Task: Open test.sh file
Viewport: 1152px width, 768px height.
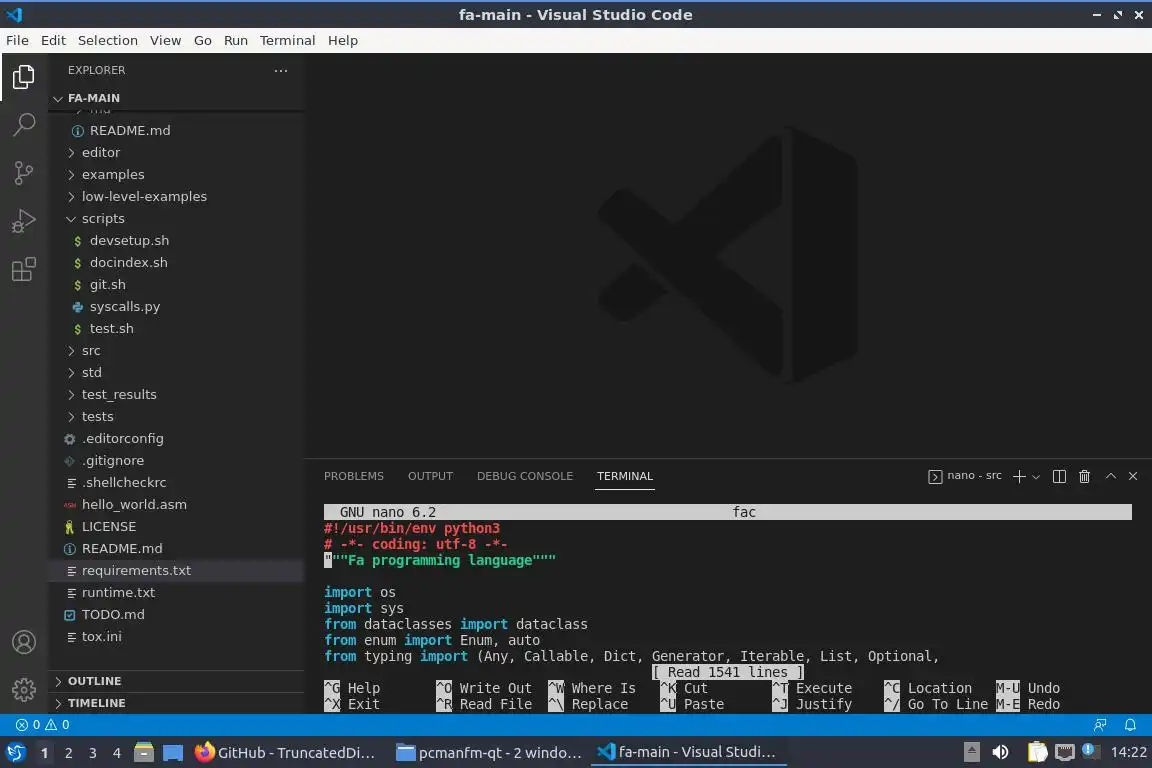Action: [x=176, y=329]
